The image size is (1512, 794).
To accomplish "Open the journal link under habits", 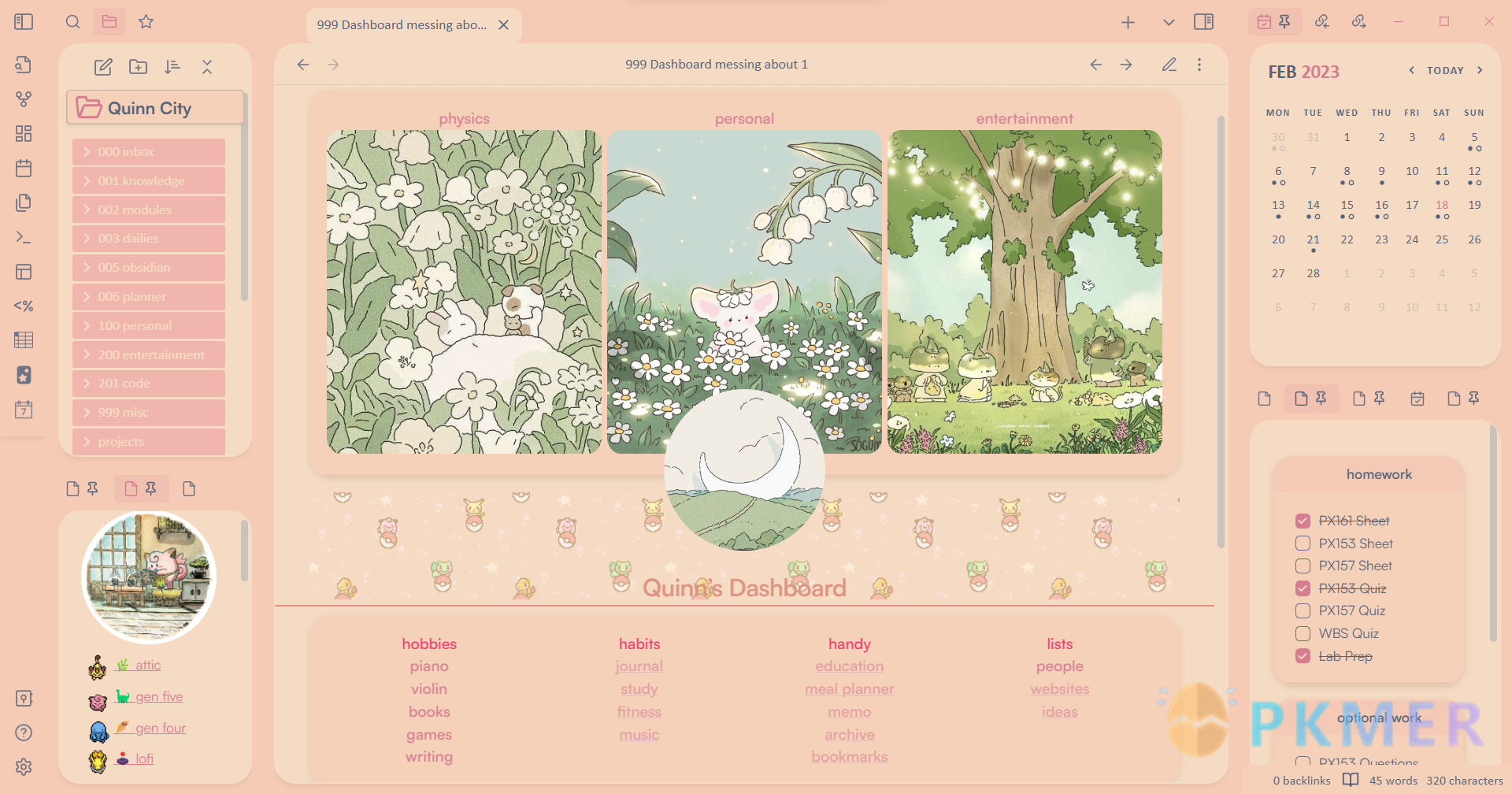I will (x=639, y=666).
